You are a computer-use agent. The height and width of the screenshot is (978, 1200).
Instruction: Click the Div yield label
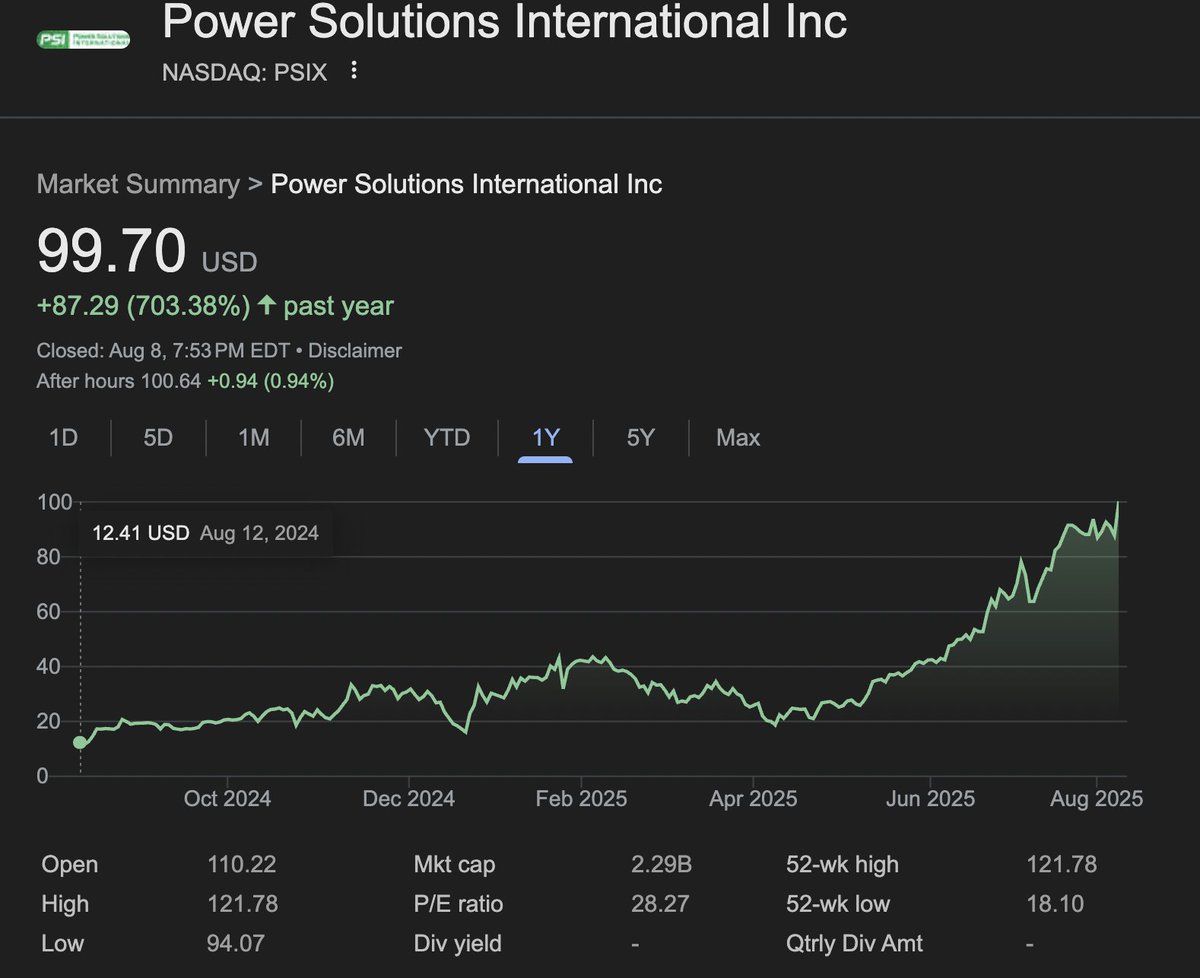tap(457, 943)
